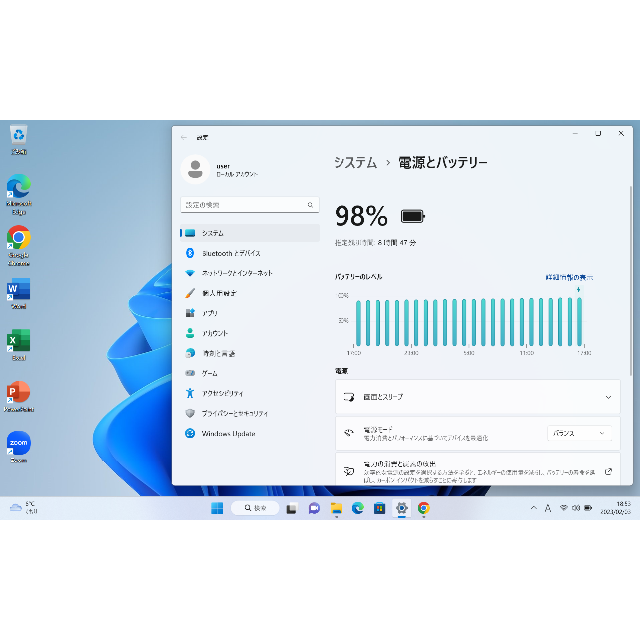
Task: Open the 電力消費 power consumption card
Action: [478, 469]
